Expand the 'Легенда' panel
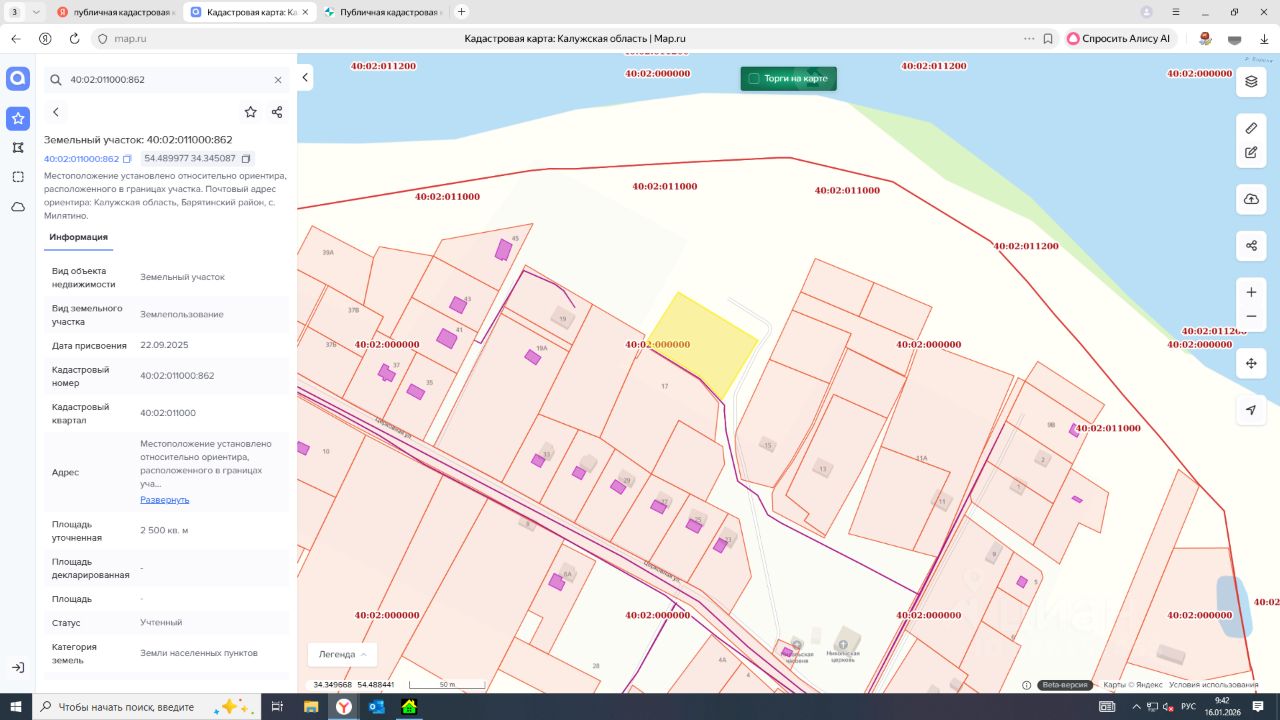Viewport: 1280px width, 720px height. (342, 654)
